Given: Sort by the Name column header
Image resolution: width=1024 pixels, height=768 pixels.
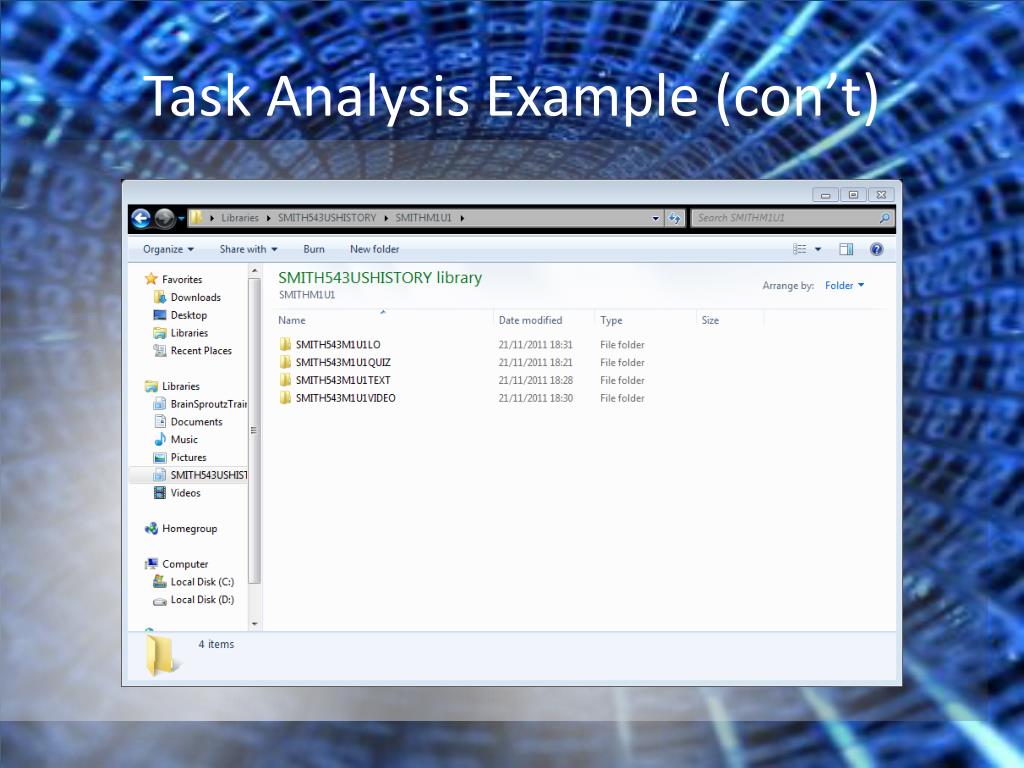Looking at the screenshot, I should click(383, 320).
